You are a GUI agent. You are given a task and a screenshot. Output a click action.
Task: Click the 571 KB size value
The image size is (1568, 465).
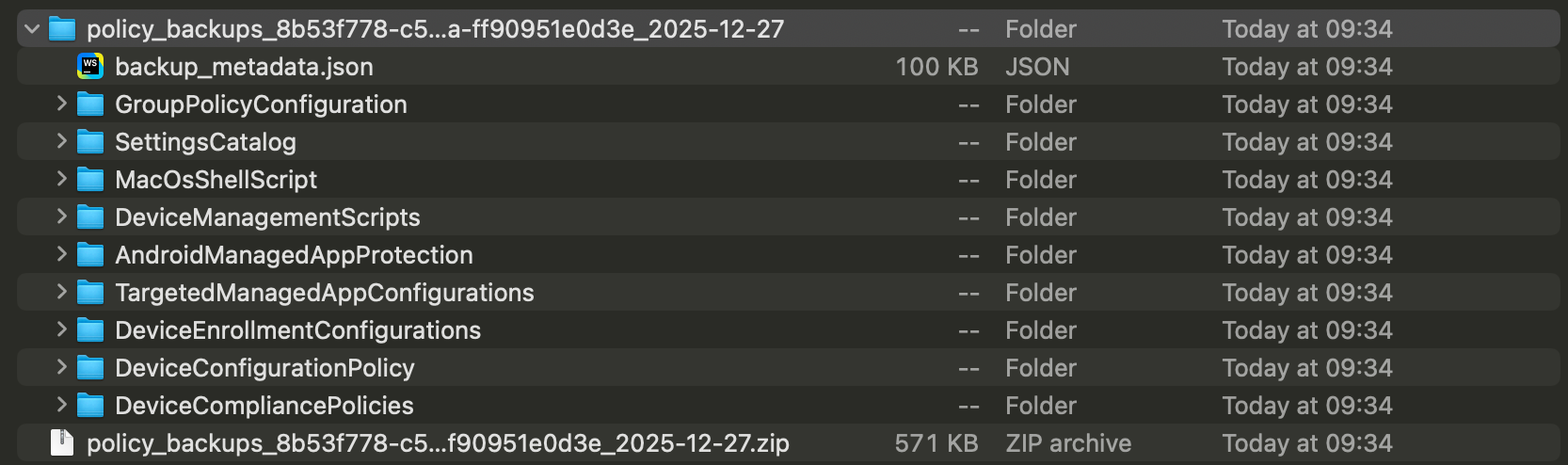pos(936,443)
